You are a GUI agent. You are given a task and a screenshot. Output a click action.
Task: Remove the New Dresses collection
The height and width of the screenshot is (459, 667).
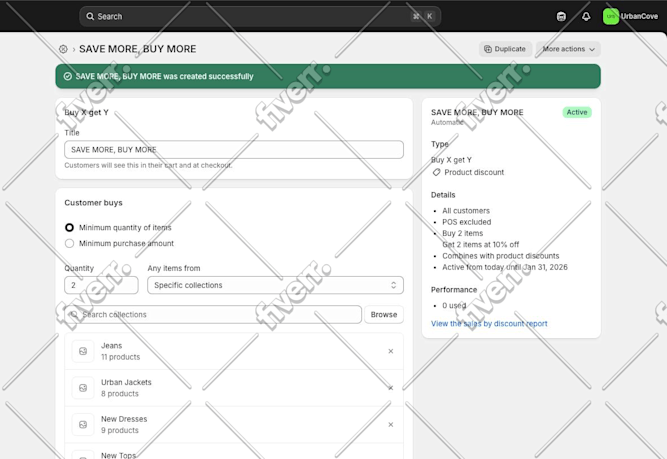coord(391,425)
